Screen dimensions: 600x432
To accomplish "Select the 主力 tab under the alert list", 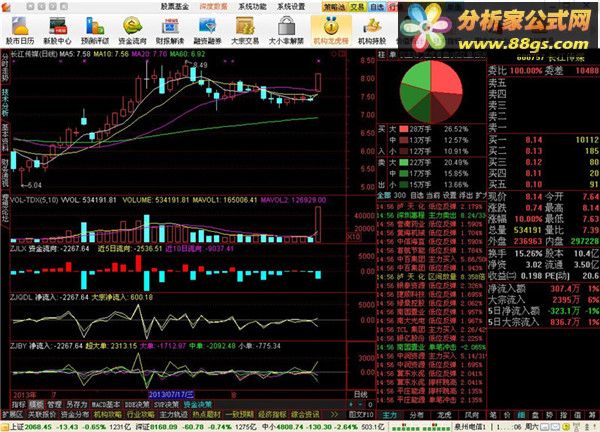I will pyautogui.click(x=390, y=414).
